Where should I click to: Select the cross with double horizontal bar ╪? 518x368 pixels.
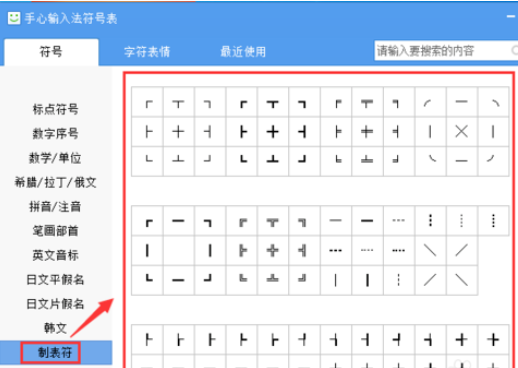(x=367, y=132)
